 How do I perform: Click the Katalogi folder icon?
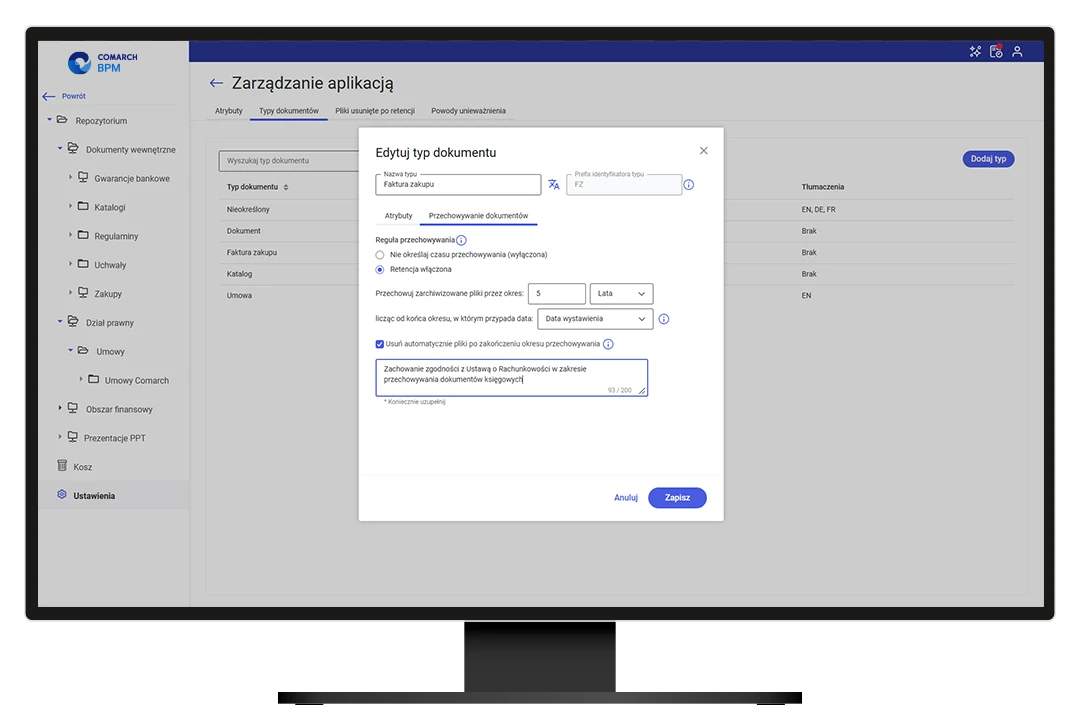coord(83,206)
